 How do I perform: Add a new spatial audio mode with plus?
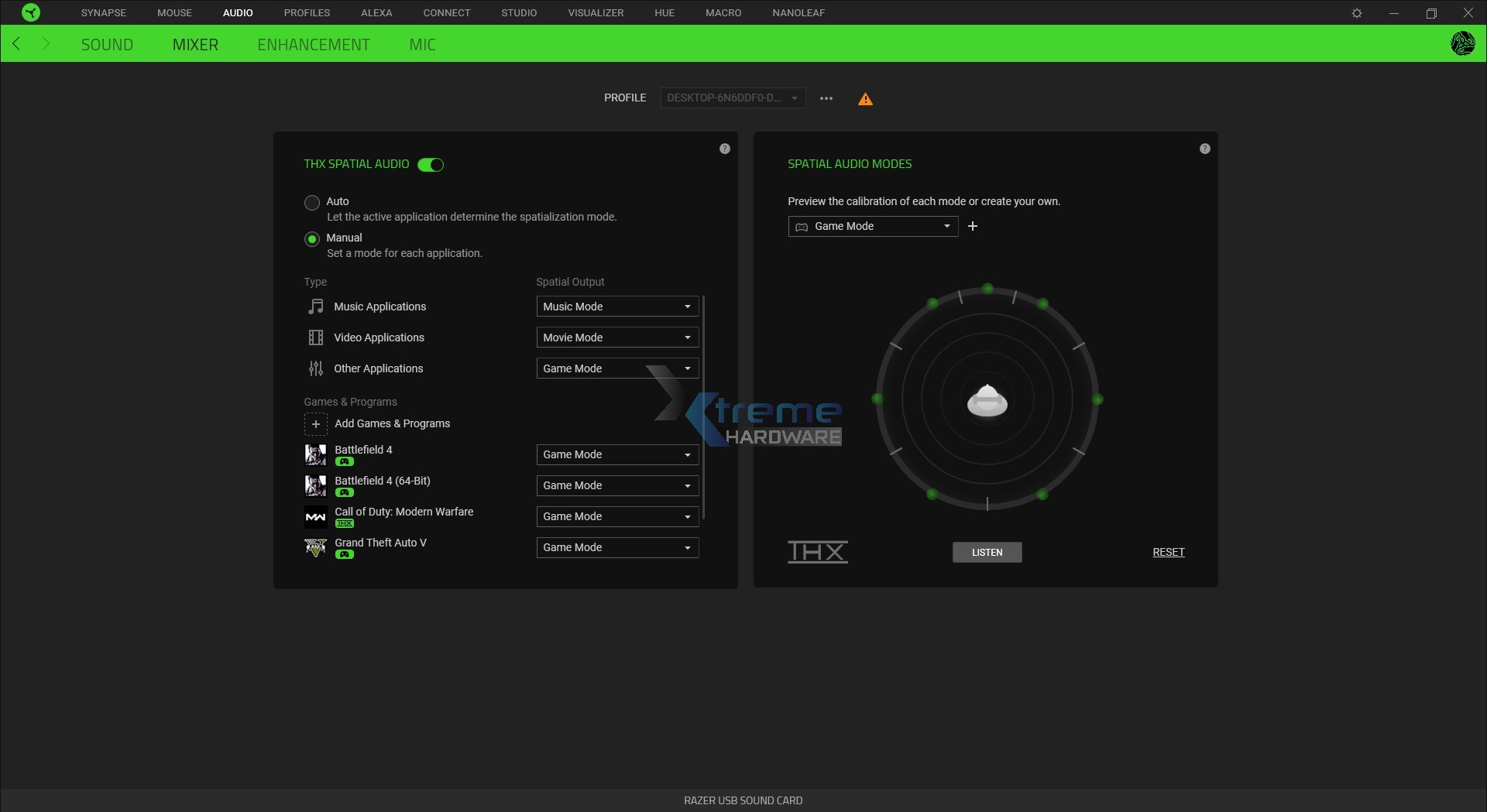[x=973, y=226]
